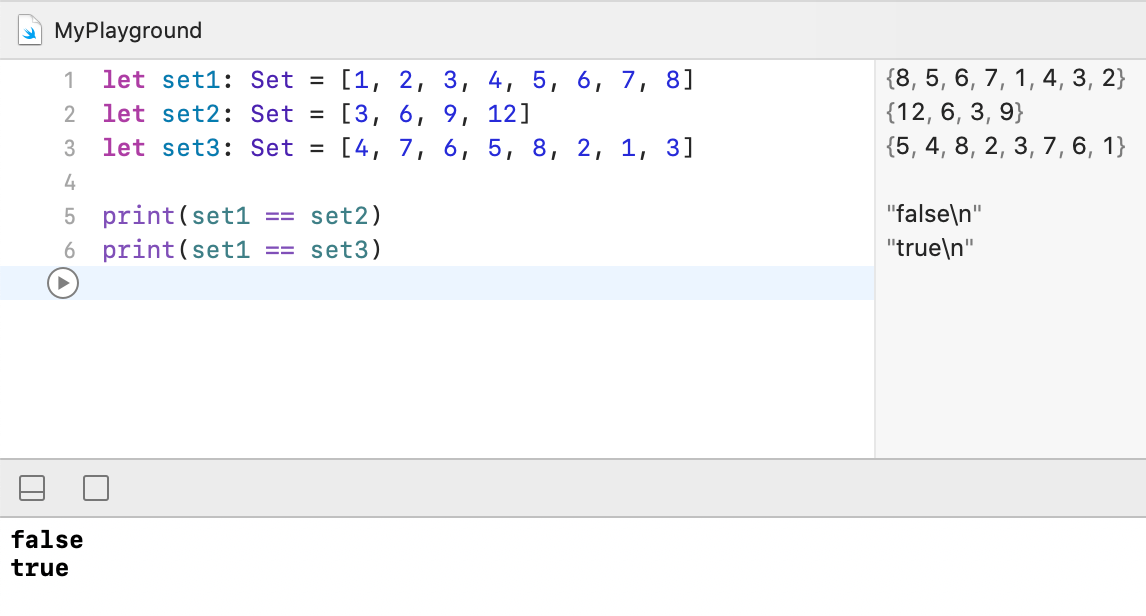Run the playground with the play button
This screenshot has width=1146, height=616.
[x=63, y=283]
